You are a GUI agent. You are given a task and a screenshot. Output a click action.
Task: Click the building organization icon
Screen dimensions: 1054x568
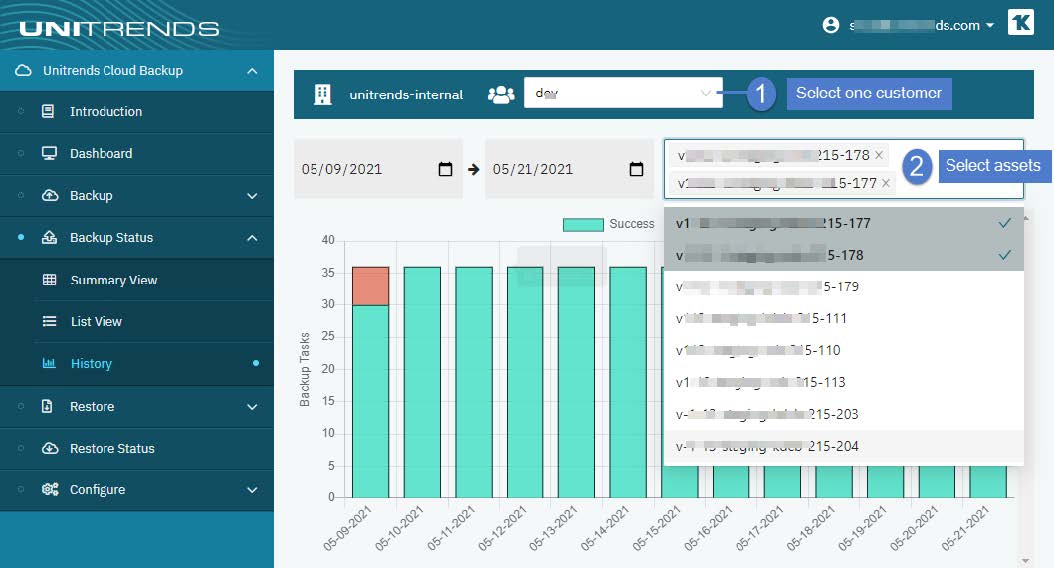click(x=323, y=95)
